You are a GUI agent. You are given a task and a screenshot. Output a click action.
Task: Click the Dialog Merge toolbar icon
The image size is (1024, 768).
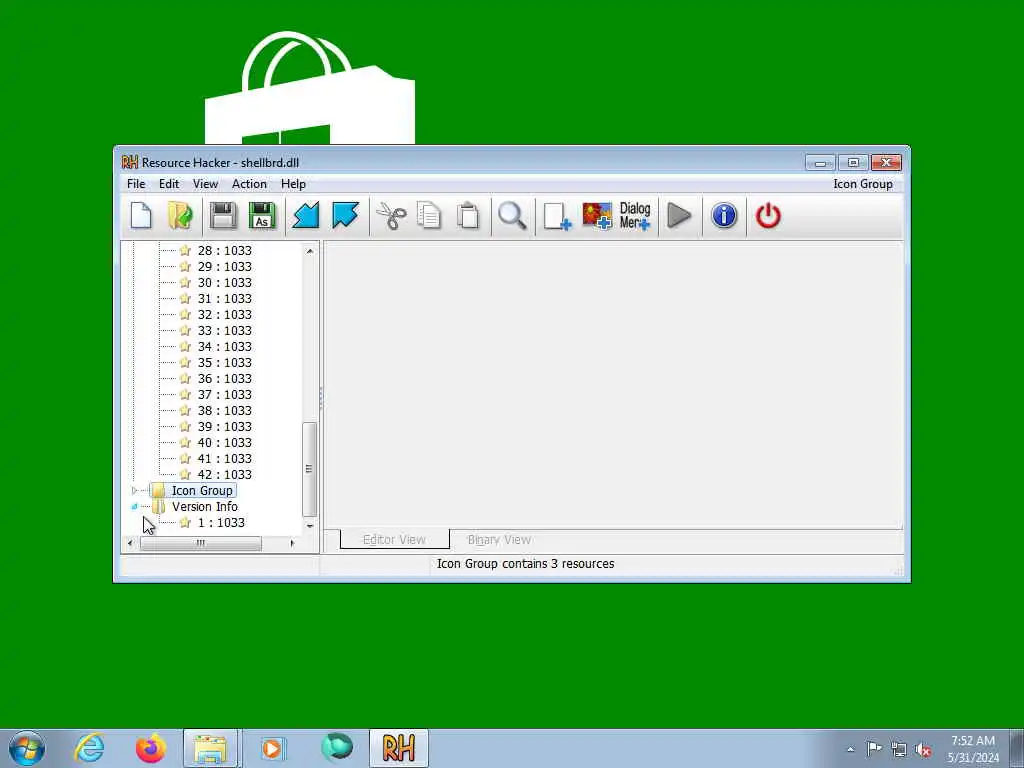coord(635,216)
